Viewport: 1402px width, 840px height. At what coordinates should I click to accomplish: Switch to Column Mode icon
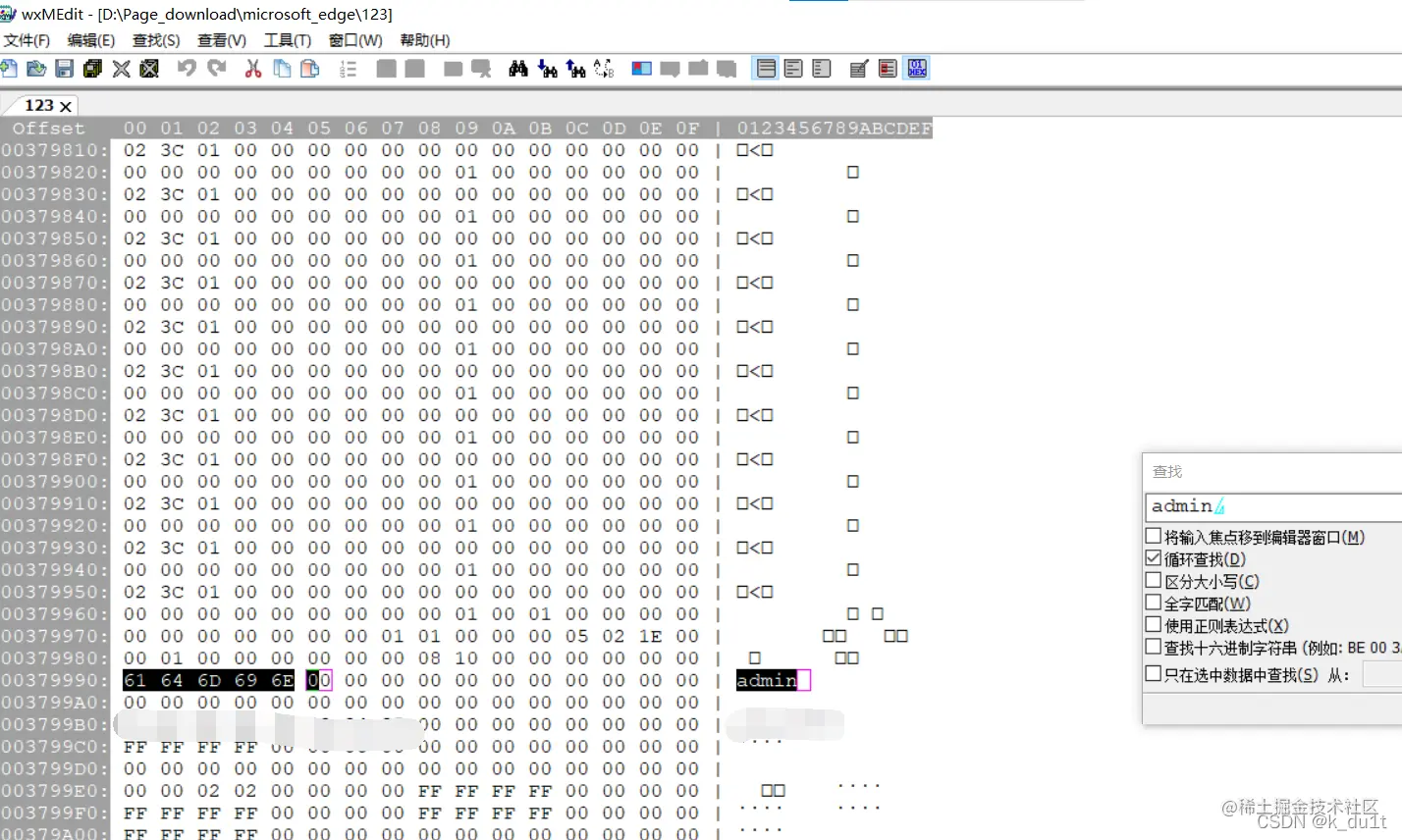(888, 68)
